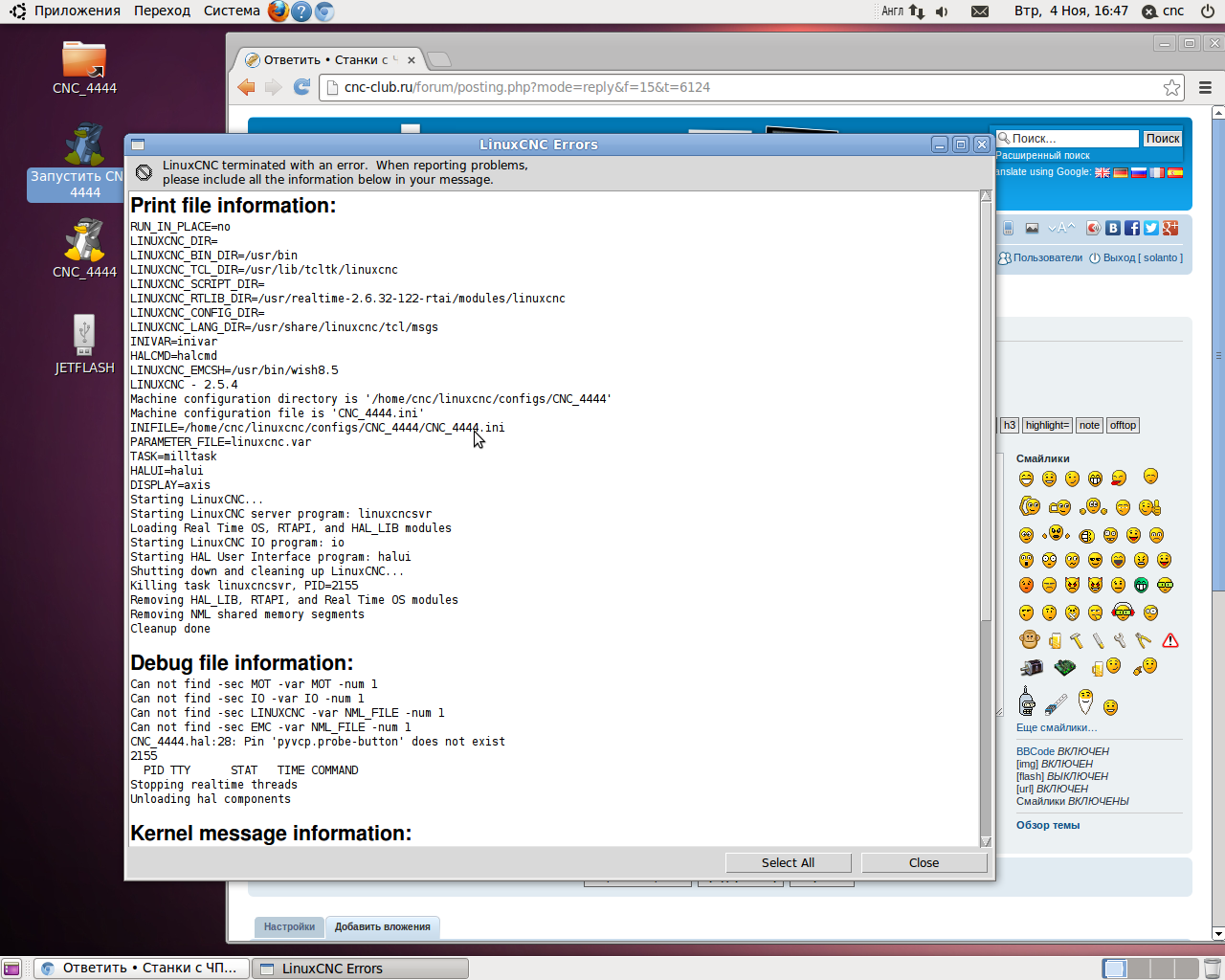The height and width of the screenshot is (980, 1225).
Task: Click the BBCode link in posting options
Action: click(x=1036, y=751)
